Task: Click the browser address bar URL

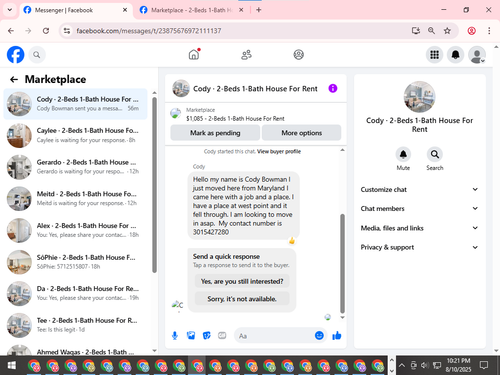Action: coord(149,31)
